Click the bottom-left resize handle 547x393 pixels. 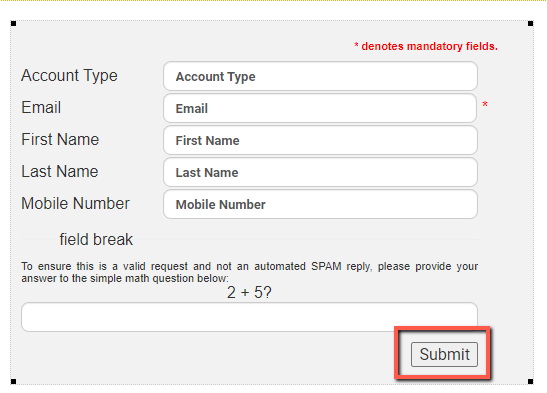(x=14, y=381)
